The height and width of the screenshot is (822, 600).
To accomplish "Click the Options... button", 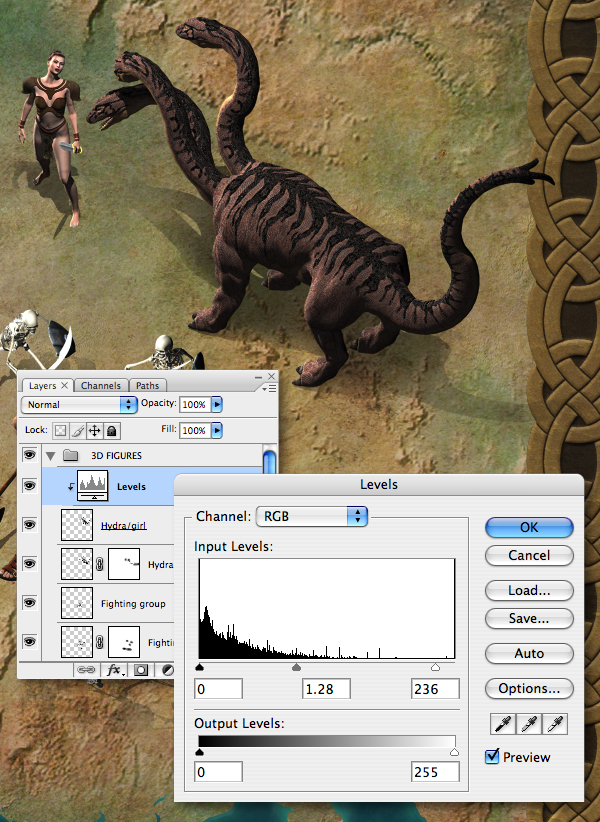I will [x=529, y=688].
